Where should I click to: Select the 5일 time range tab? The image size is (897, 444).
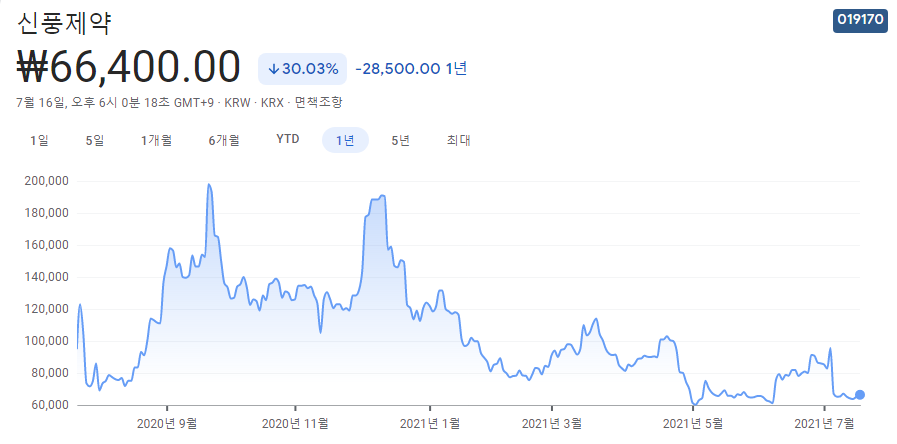(95, 140)
